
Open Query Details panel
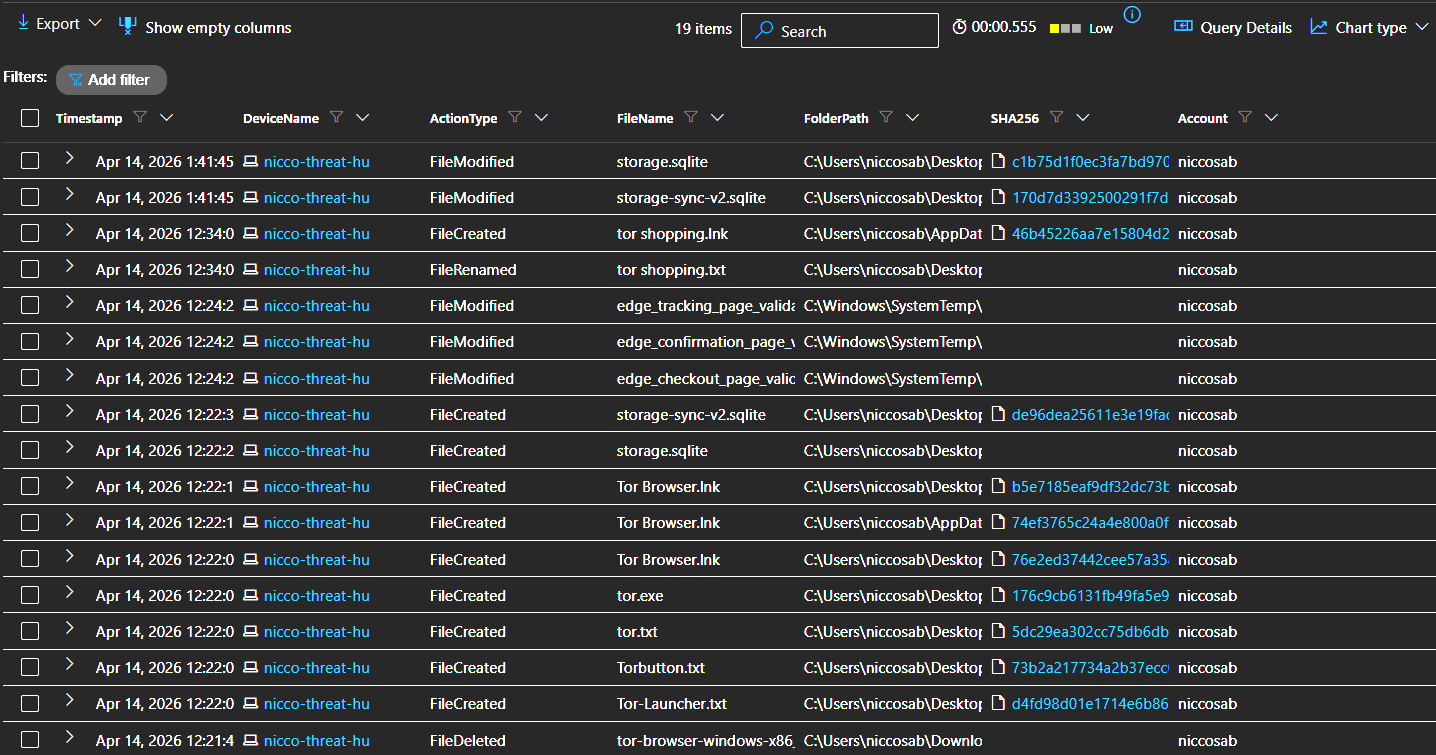click(x=1233, y=28)
